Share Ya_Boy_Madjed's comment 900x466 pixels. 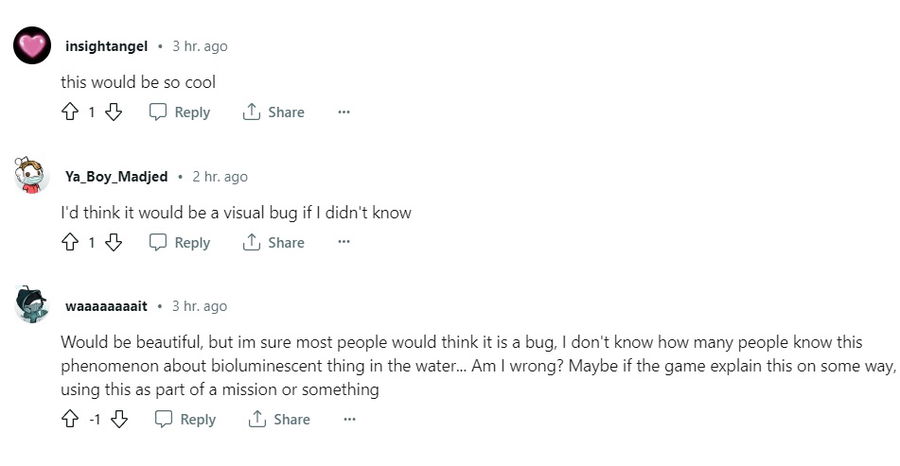273,242
